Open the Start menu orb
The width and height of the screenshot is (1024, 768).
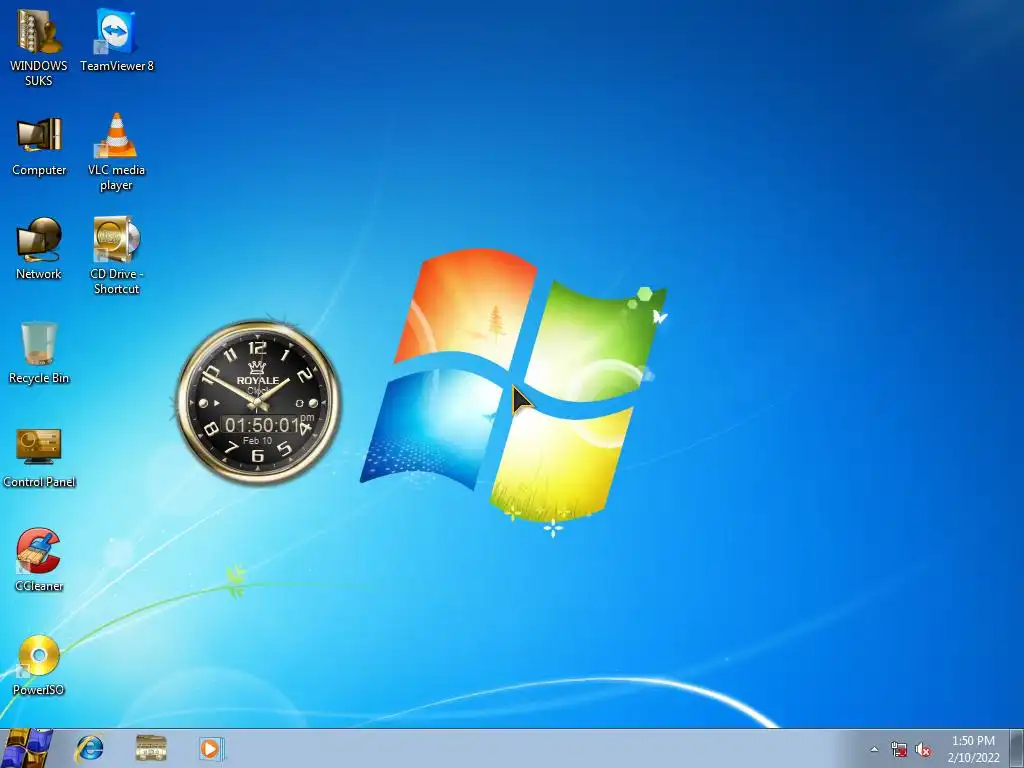[26, 748]
